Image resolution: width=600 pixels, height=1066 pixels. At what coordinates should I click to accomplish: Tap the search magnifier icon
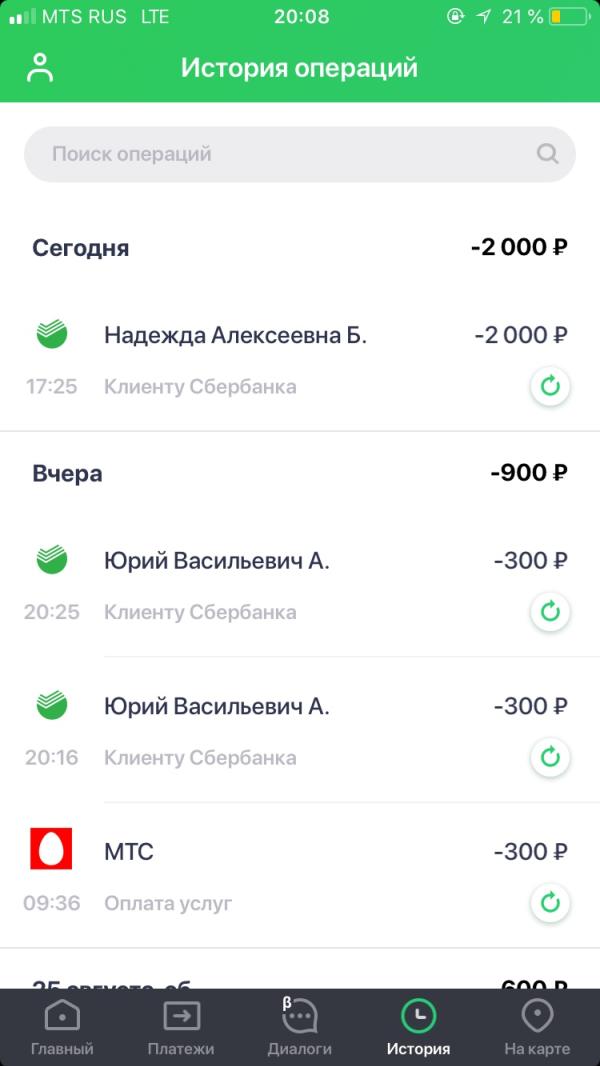click(547, 154)
